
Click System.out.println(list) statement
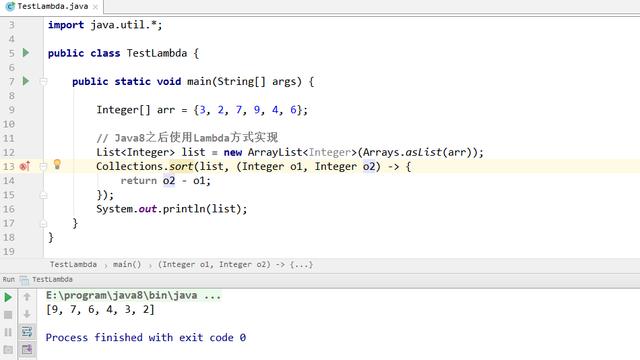click(x=172, y=209)
